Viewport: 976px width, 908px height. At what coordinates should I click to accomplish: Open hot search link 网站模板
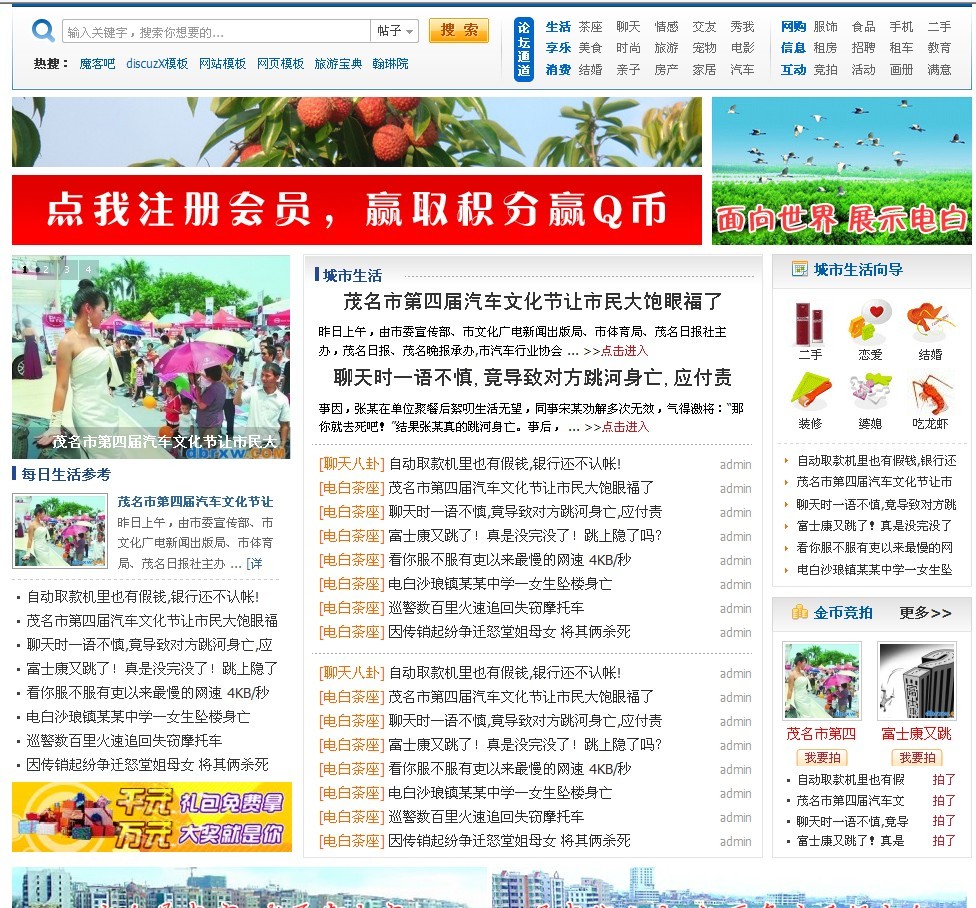(x=222, y=63)
